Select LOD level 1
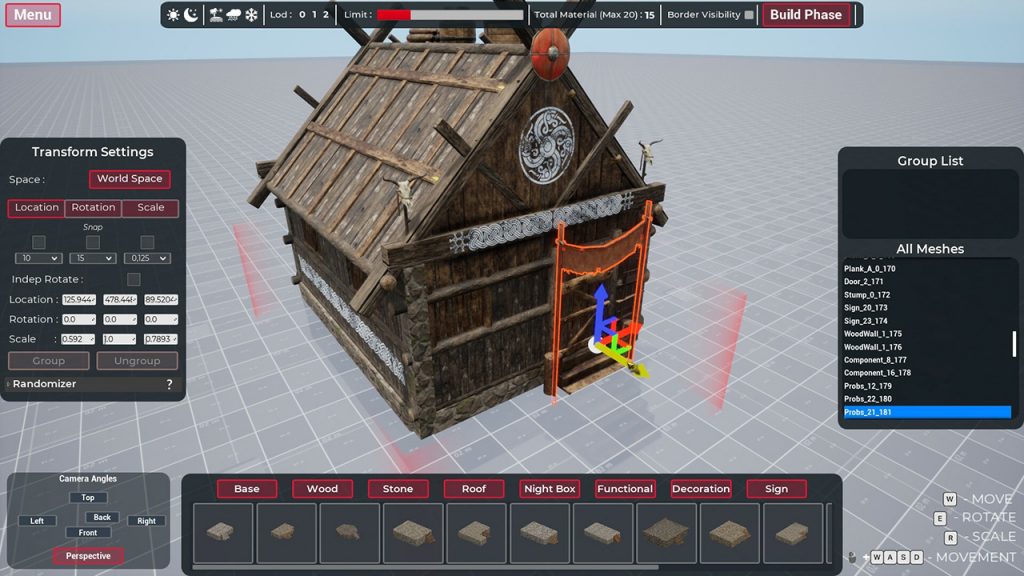This screenshot has width=1024, height=576. (313, 15)
